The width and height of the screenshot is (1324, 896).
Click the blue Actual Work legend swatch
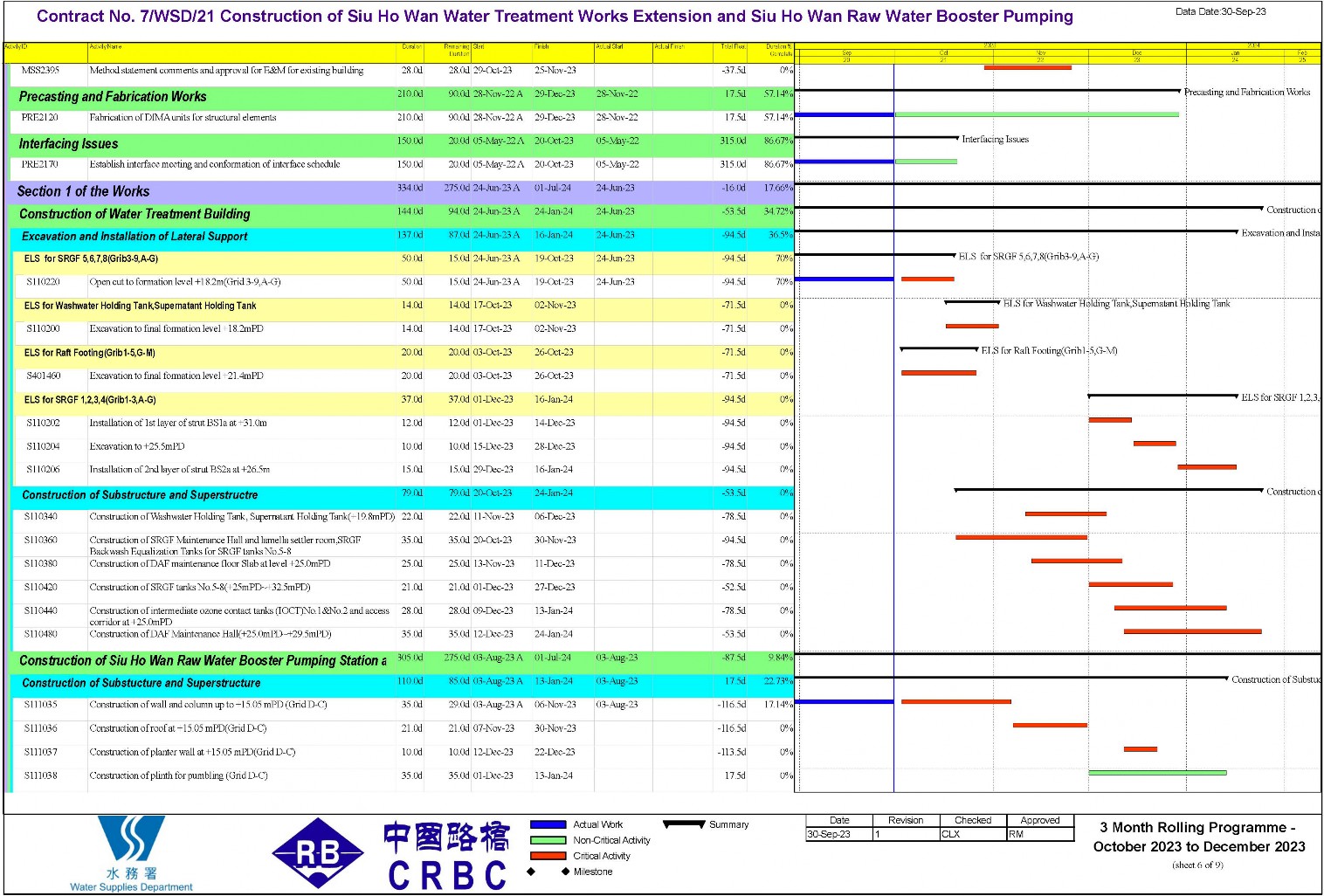tap(548, 824)
